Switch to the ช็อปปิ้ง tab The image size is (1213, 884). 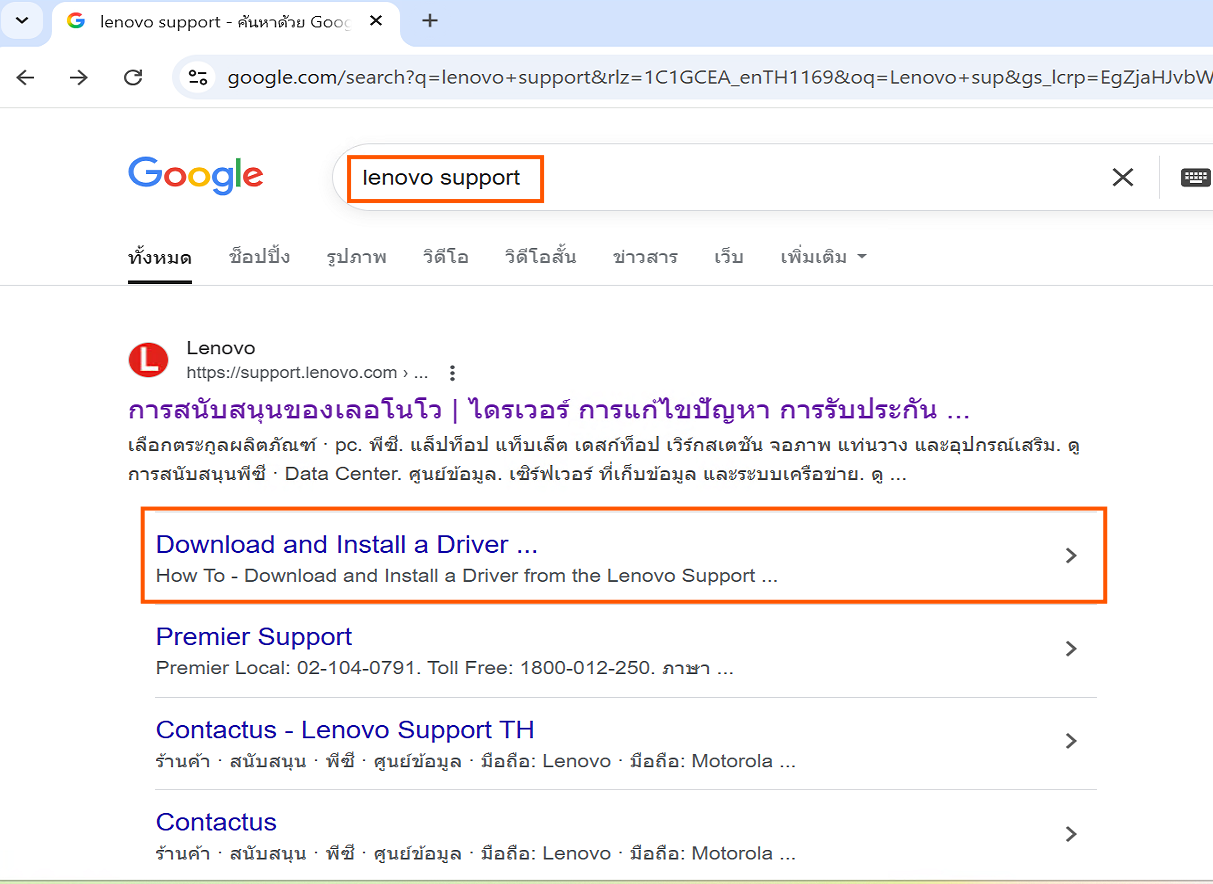259,257
